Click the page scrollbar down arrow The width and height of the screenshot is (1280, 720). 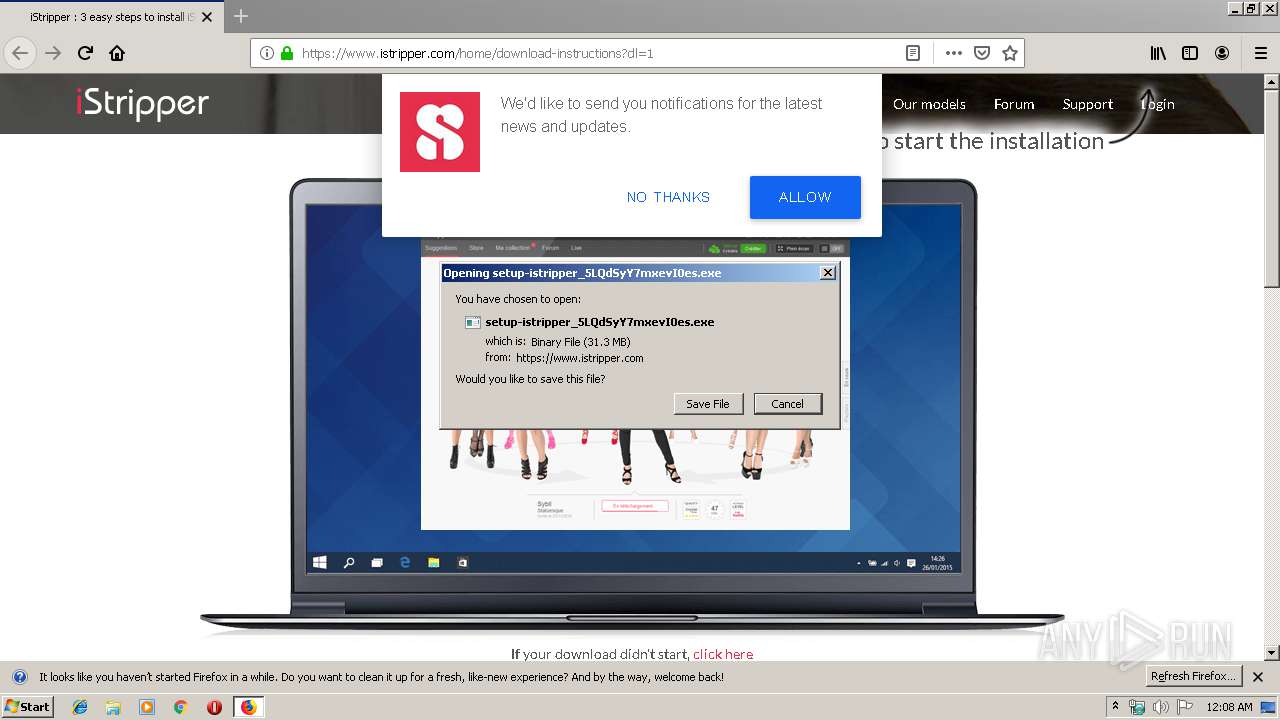1272,653
